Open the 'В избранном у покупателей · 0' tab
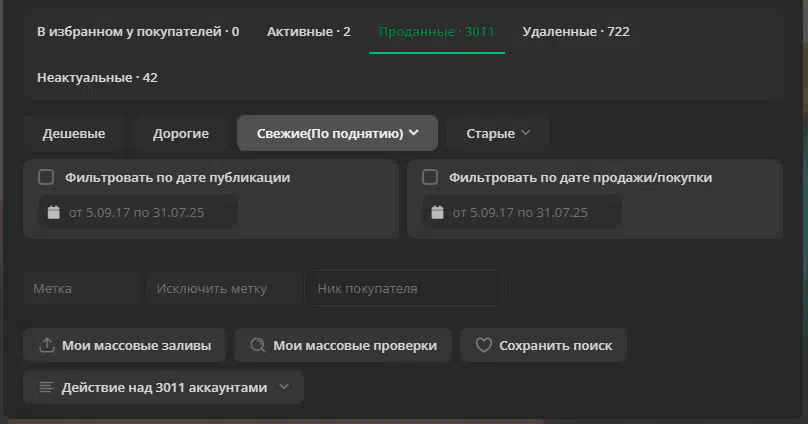 tap(138, 31)
